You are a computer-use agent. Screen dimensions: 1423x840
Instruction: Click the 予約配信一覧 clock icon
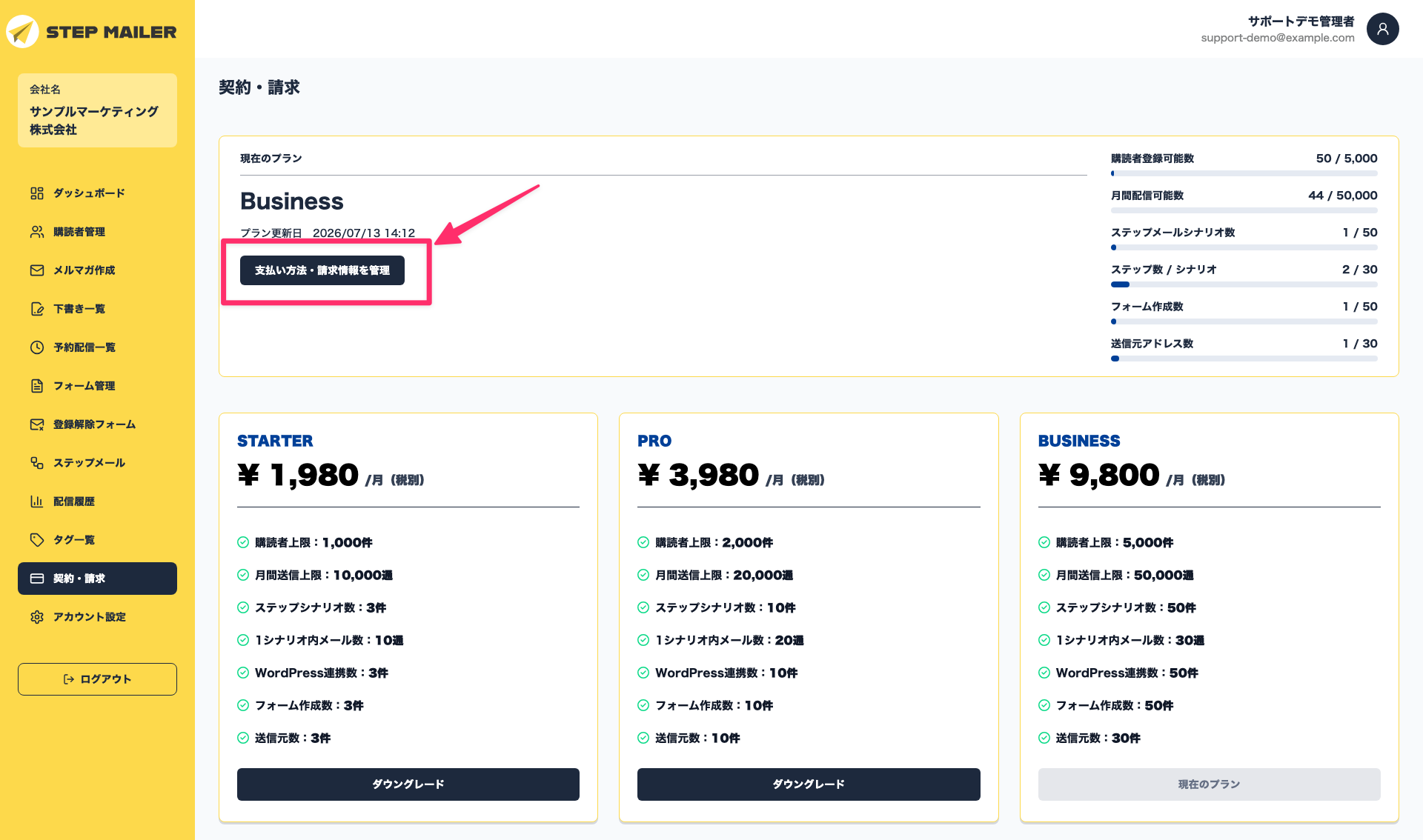37,347
